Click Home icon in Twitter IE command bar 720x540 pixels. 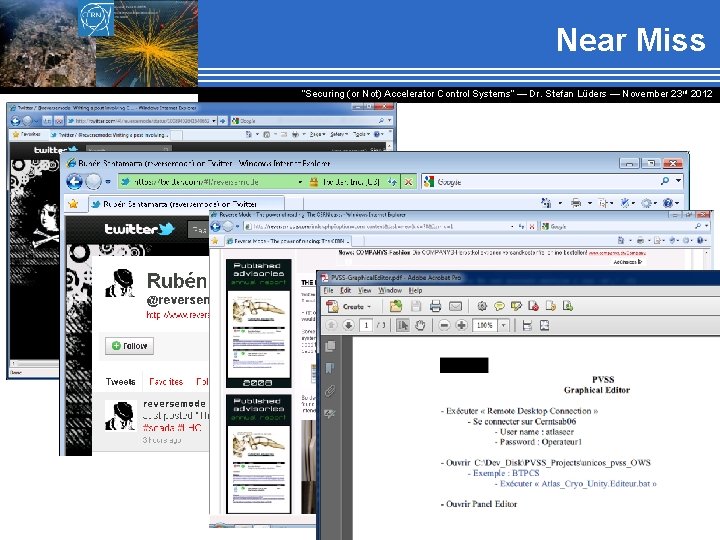(x=546, y=202)
